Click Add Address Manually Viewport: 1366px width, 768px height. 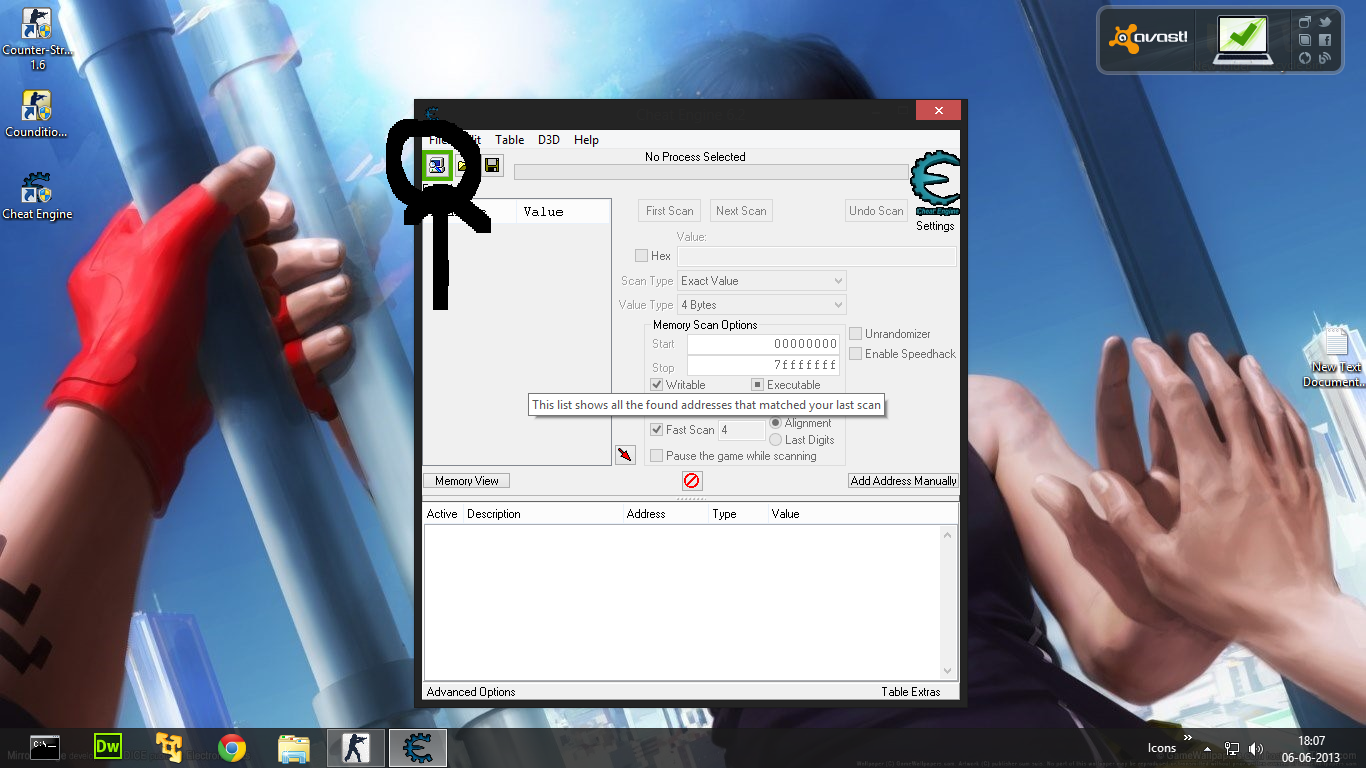pos(903,481)
